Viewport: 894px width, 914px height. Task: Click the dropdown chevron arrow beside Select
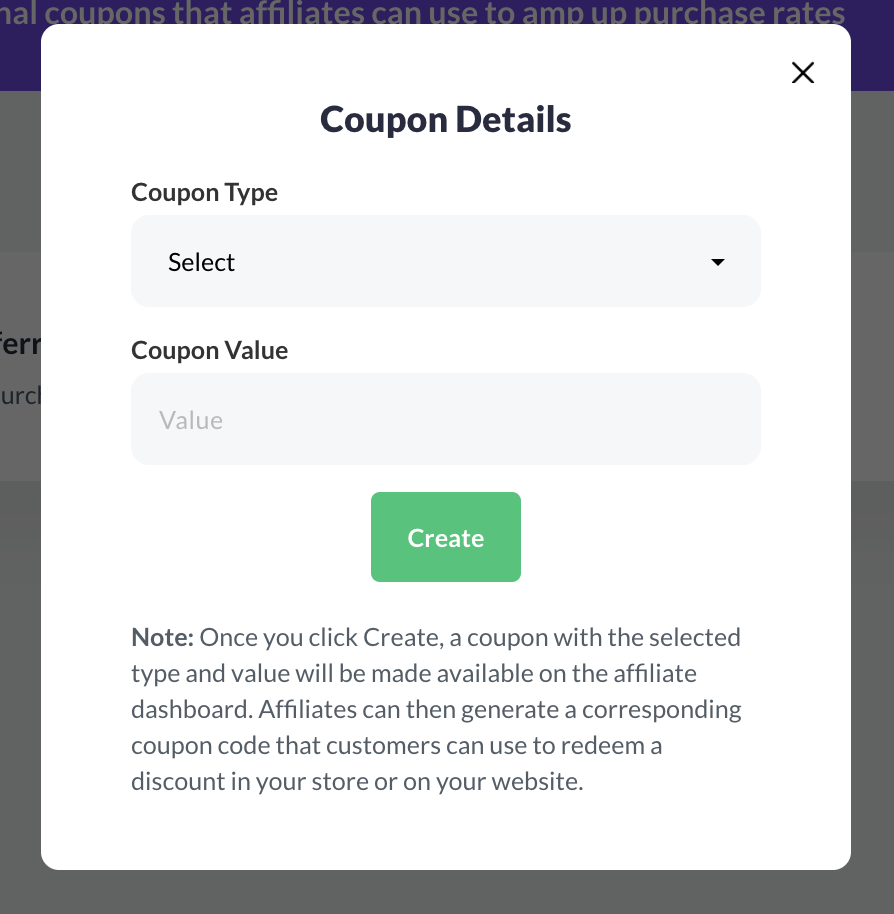click(x=718, y=261)
